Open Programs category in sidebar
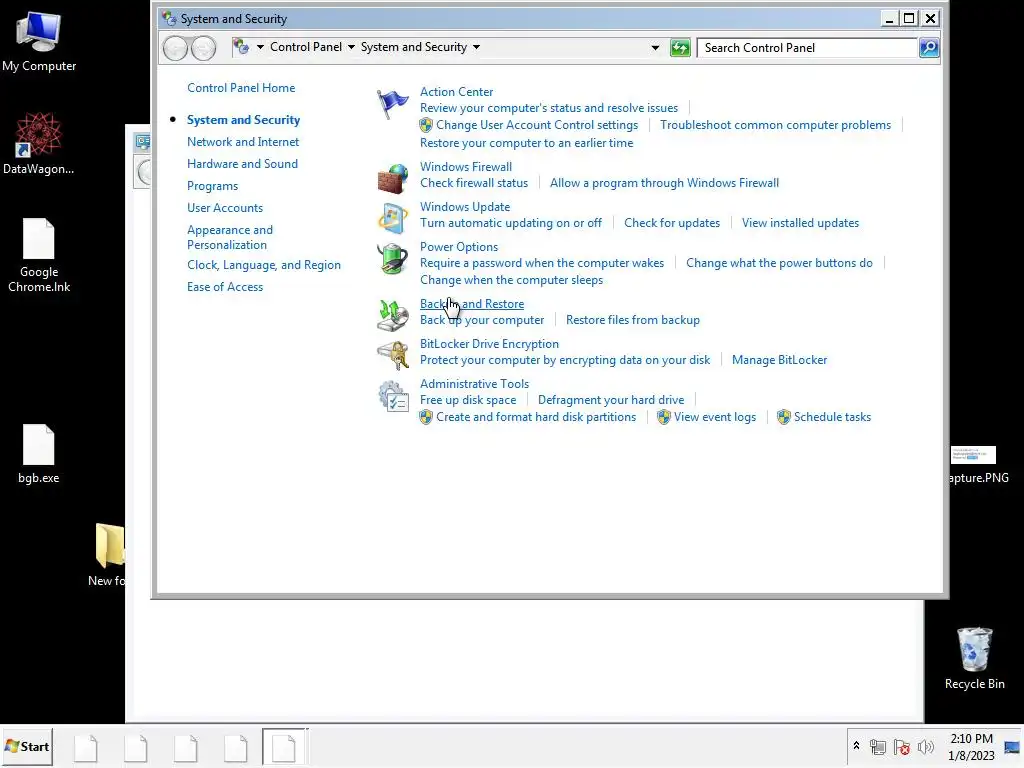The width and height of the screenshot is (1024, 768). [x=212, y=186]
